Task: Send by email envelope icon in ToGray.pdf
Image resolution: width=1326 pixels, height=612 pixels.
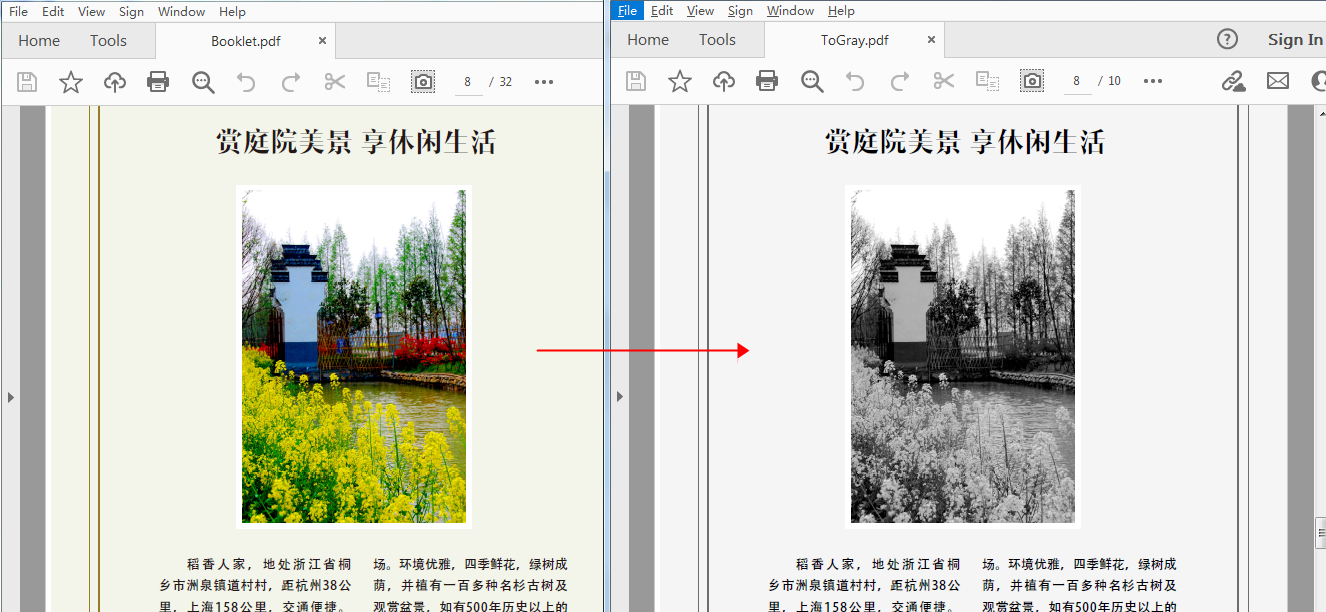Action: point(1278,81)
